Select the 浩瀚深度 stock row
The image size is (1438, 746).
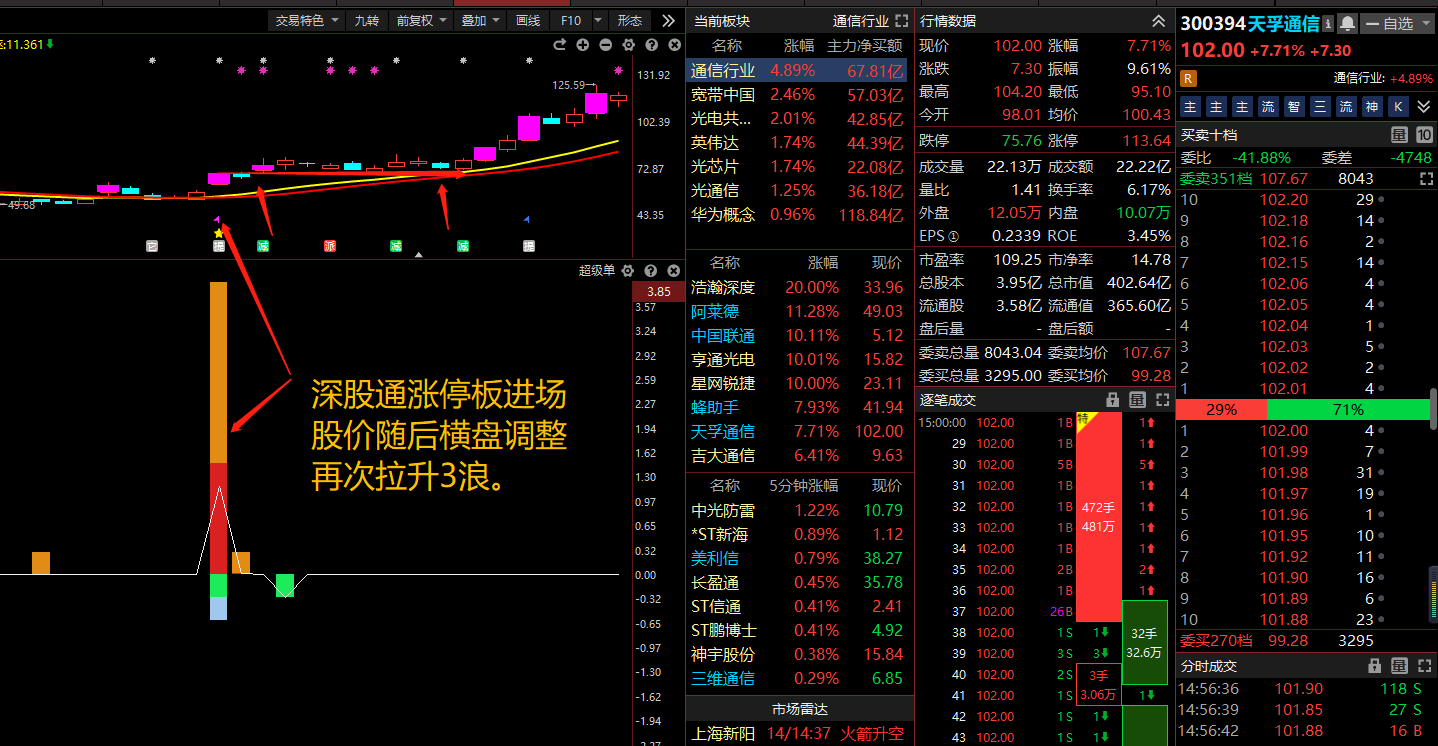(x=799, y=288)
